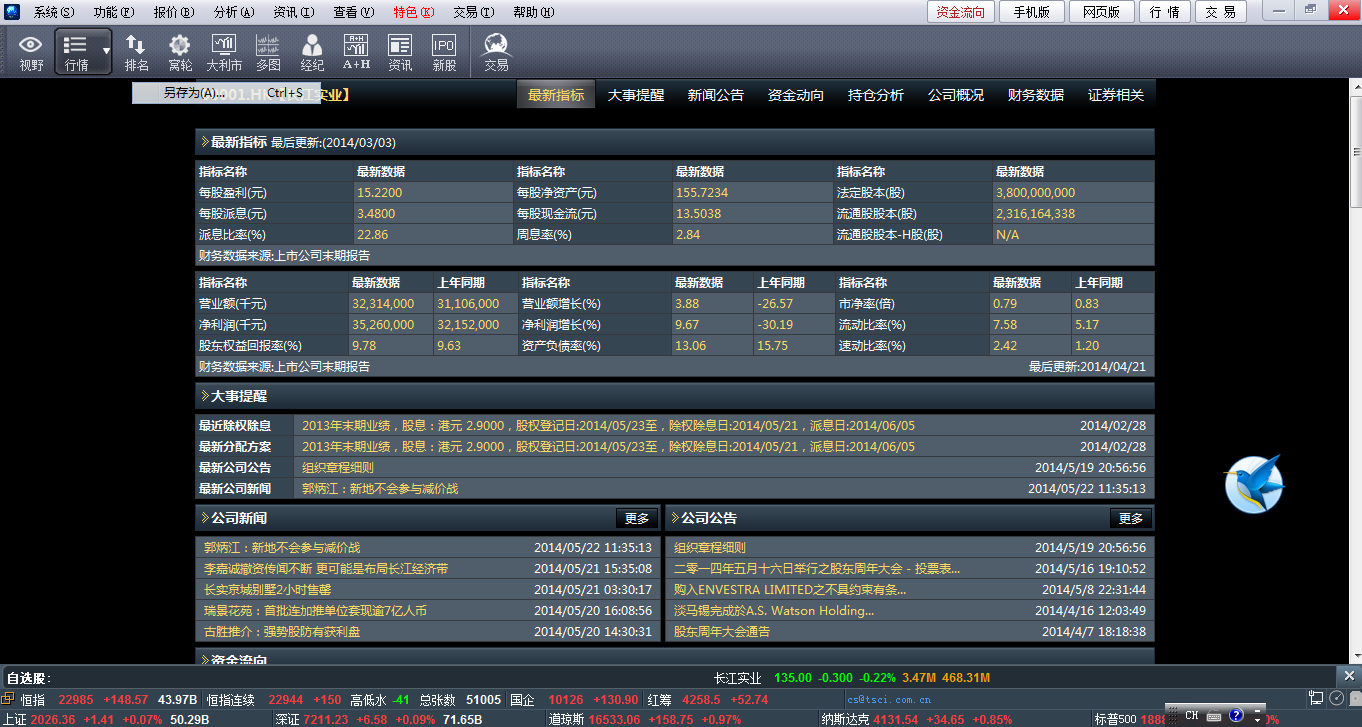Click the IME soft keyboard icon
Screen dimensions: 1362x727
[x=1214, y=716]
